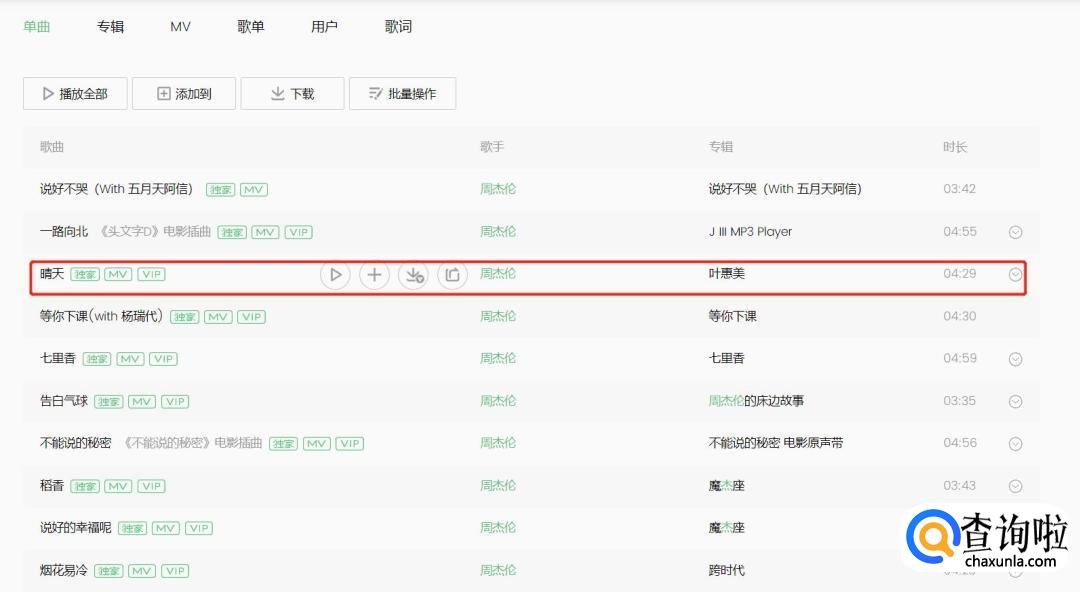1080x592 pixels.
Task: Open the 歌单 tab
Action: [251, 26]
